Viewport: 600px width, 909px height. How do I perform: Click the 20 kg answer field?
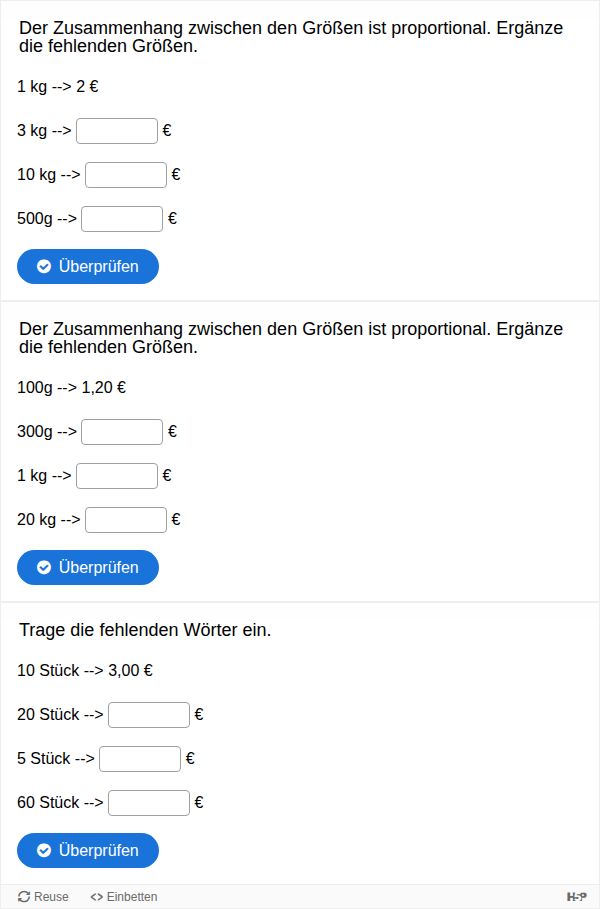(x=126, y=520)
